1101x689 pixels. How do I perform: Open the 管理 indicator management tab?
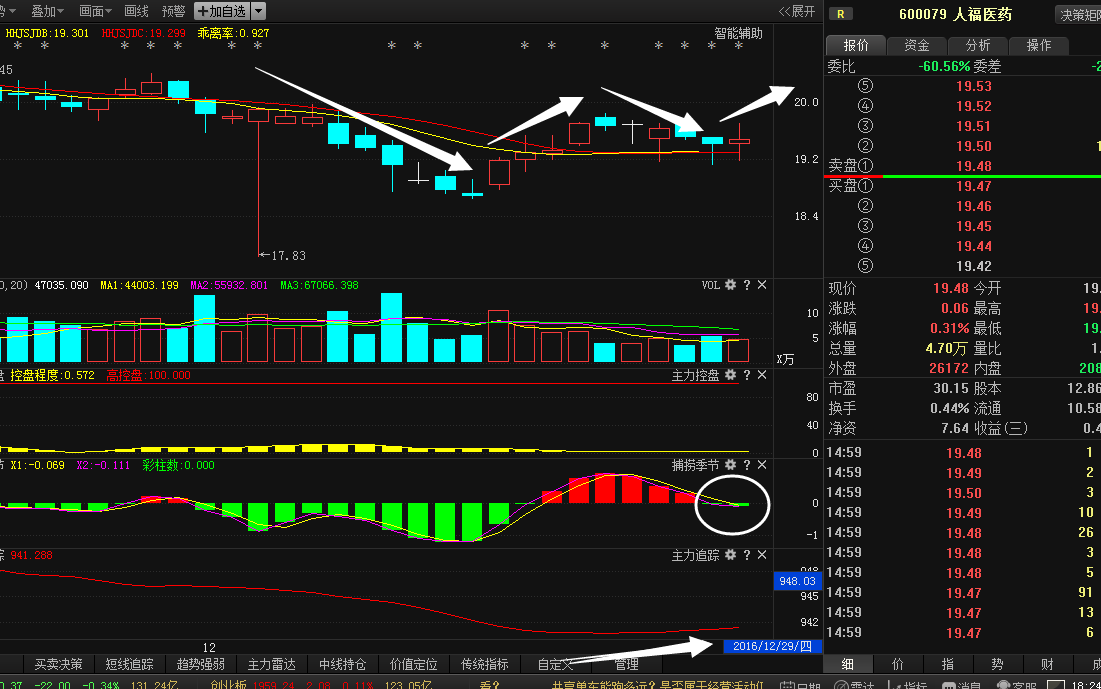point(626,664)
